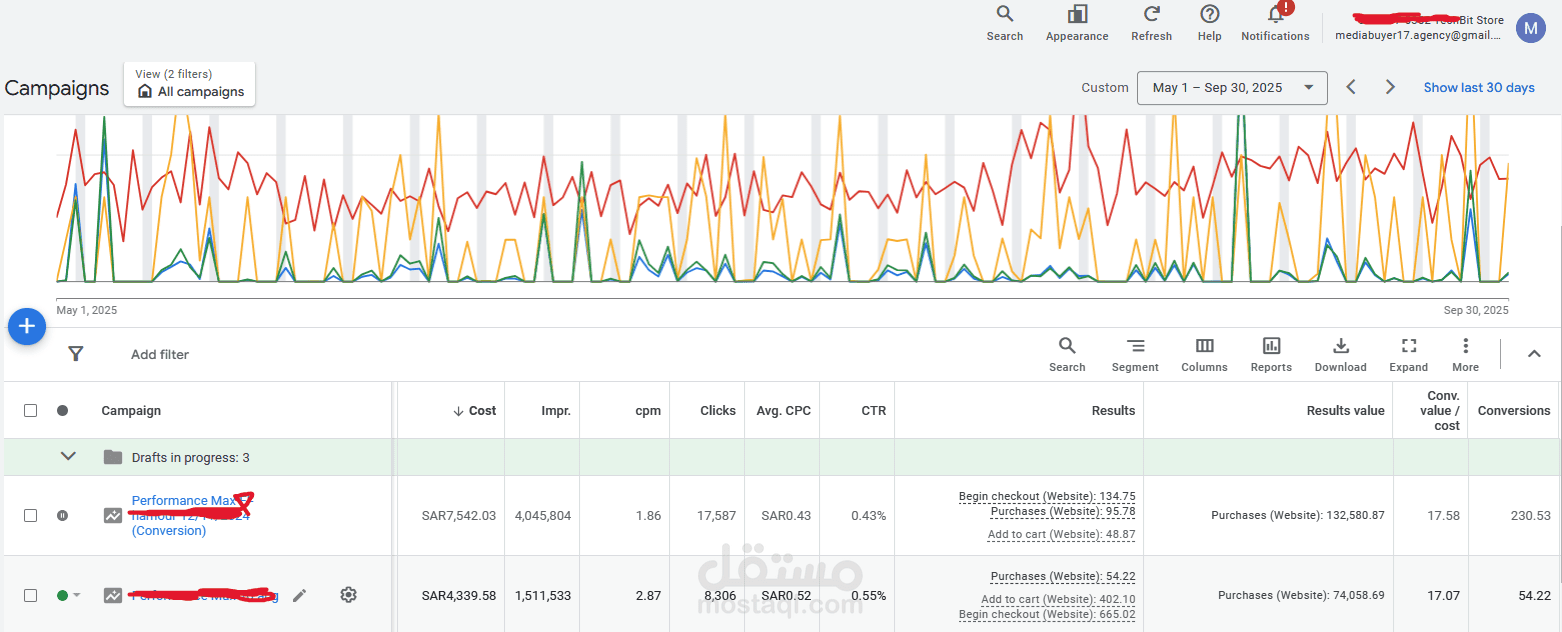Click the Download icon
The height and width of the screenshot is (632, 1562).
(1340, 347)
